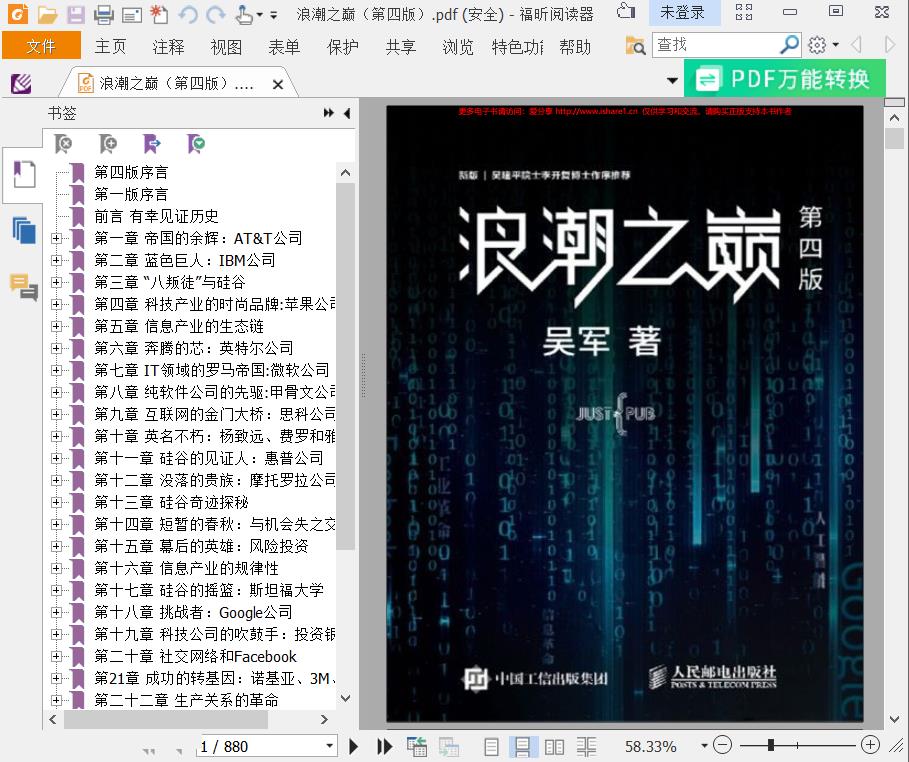Expand 第一章 帝国的余辉 bookmark
The height and width of the screenshot is (762, 909).
pos(56,238)
